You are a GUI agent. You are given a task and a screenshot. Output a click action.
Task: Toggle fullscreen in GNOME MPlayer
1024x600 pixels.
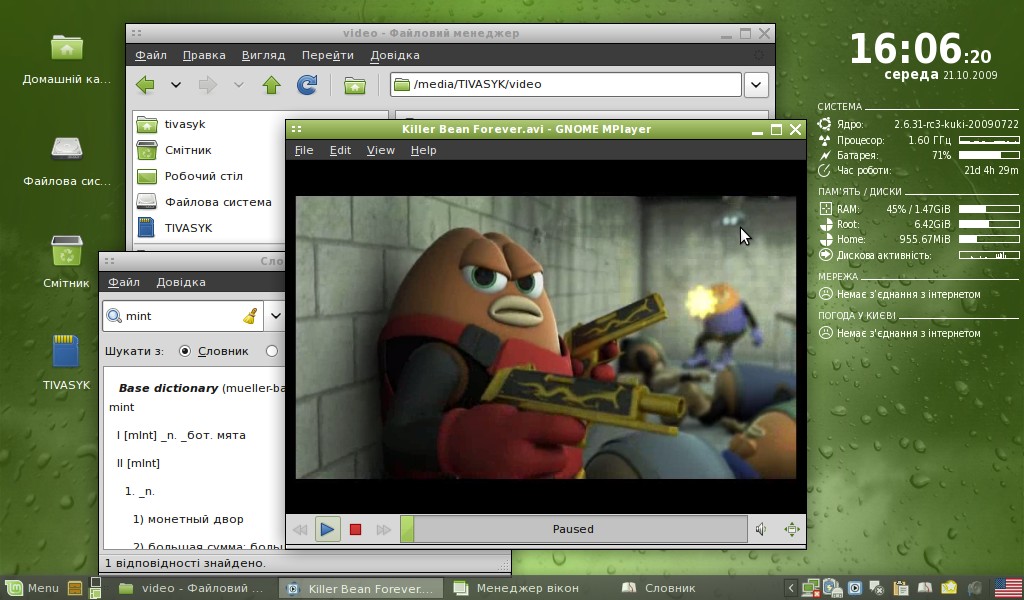(792, 529)
